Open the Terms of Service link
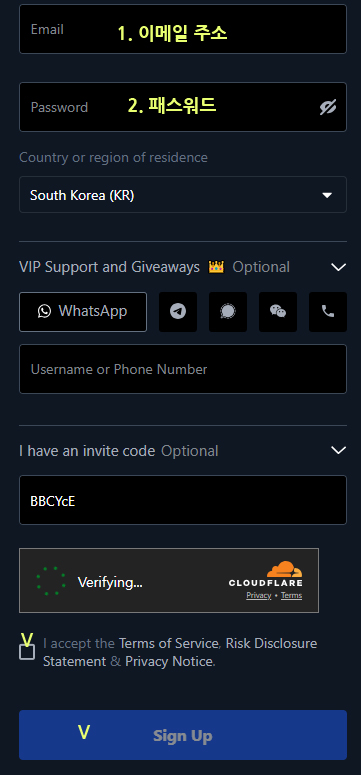 [x=169, y=644]
